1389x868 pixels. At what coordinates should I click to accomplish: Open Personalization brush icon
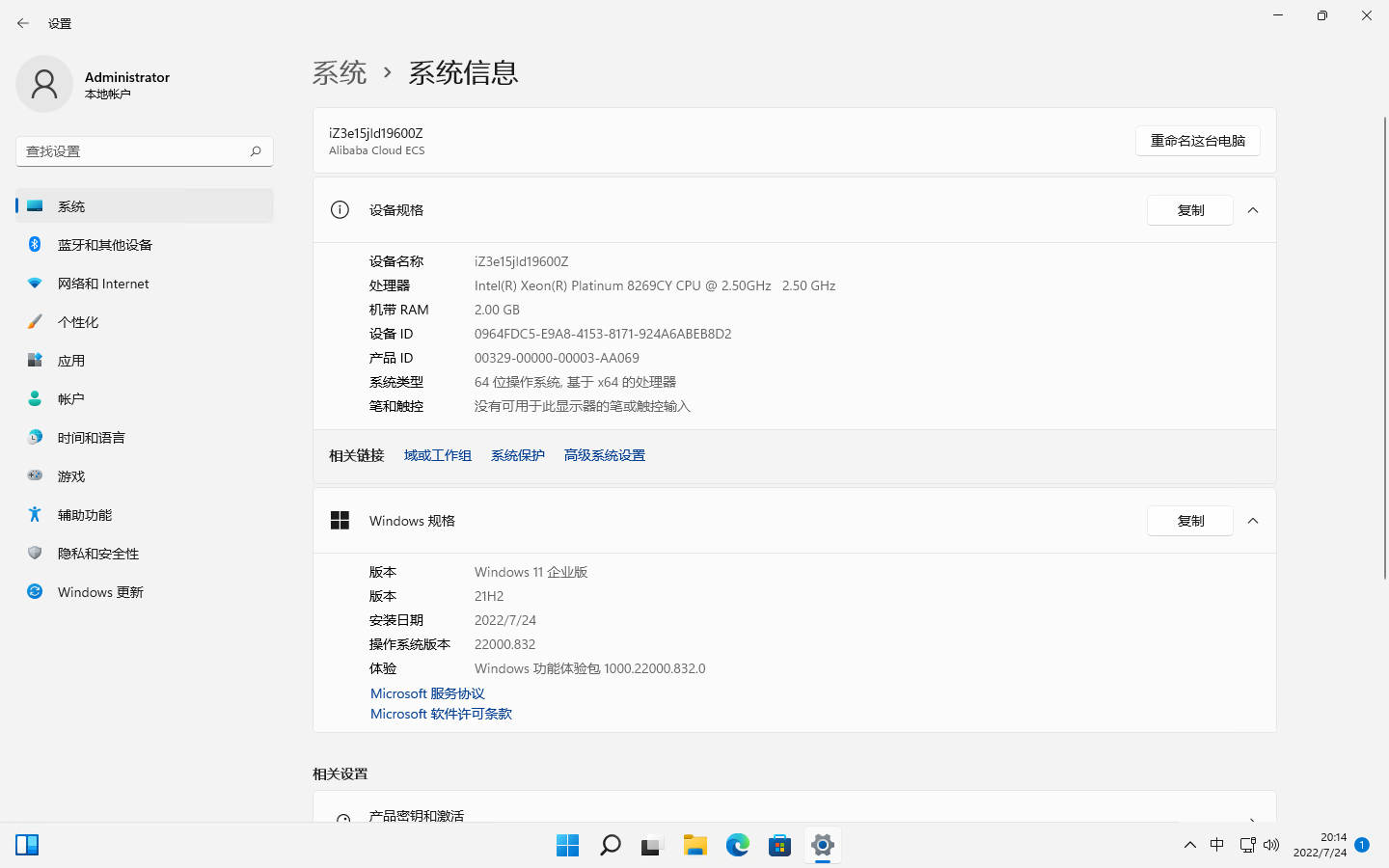[35, 322]
